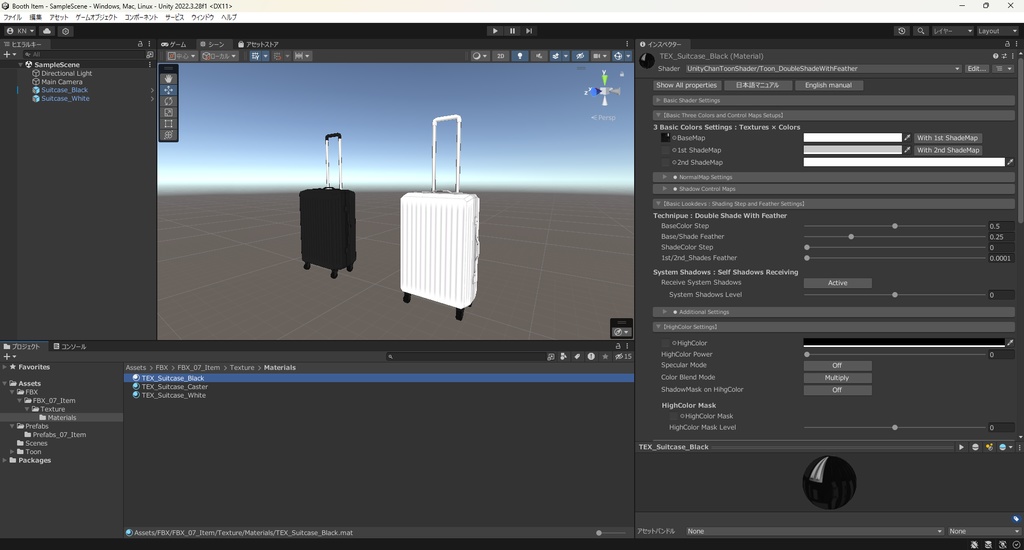This screenshot has width=1024, height=550.
Task: Click the cloud services icon
Action: [x=47, y=31]
